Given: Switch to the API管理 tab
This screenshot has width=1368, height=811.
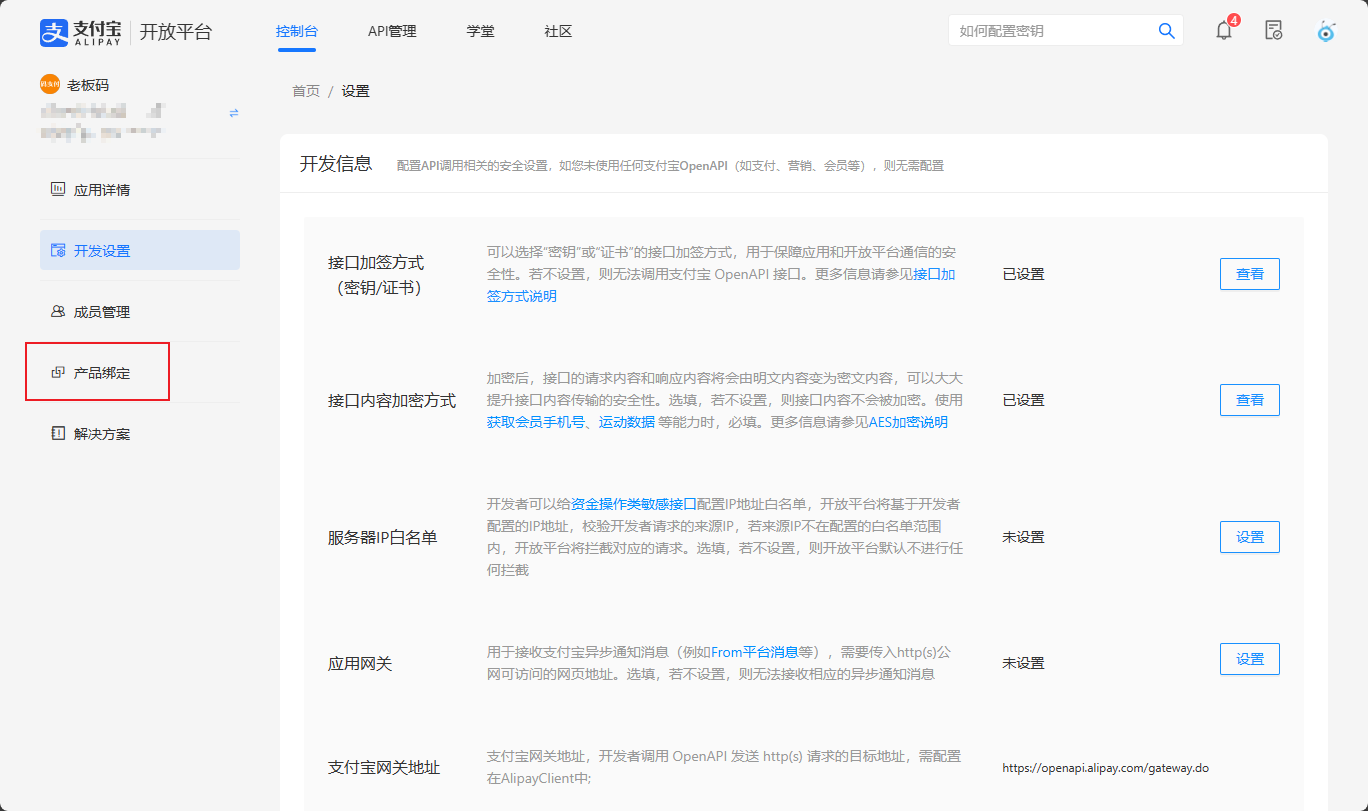Looking at the screenshot, I should [392, 31].
